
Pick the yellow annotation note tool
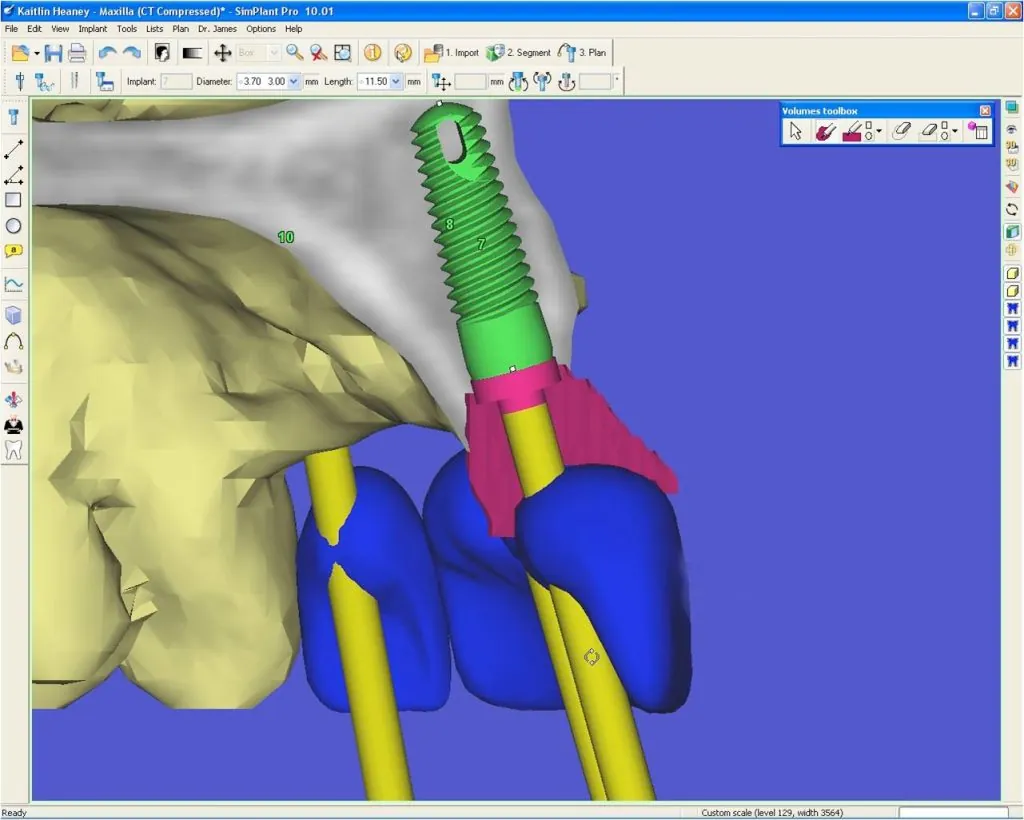click(14, 252)
